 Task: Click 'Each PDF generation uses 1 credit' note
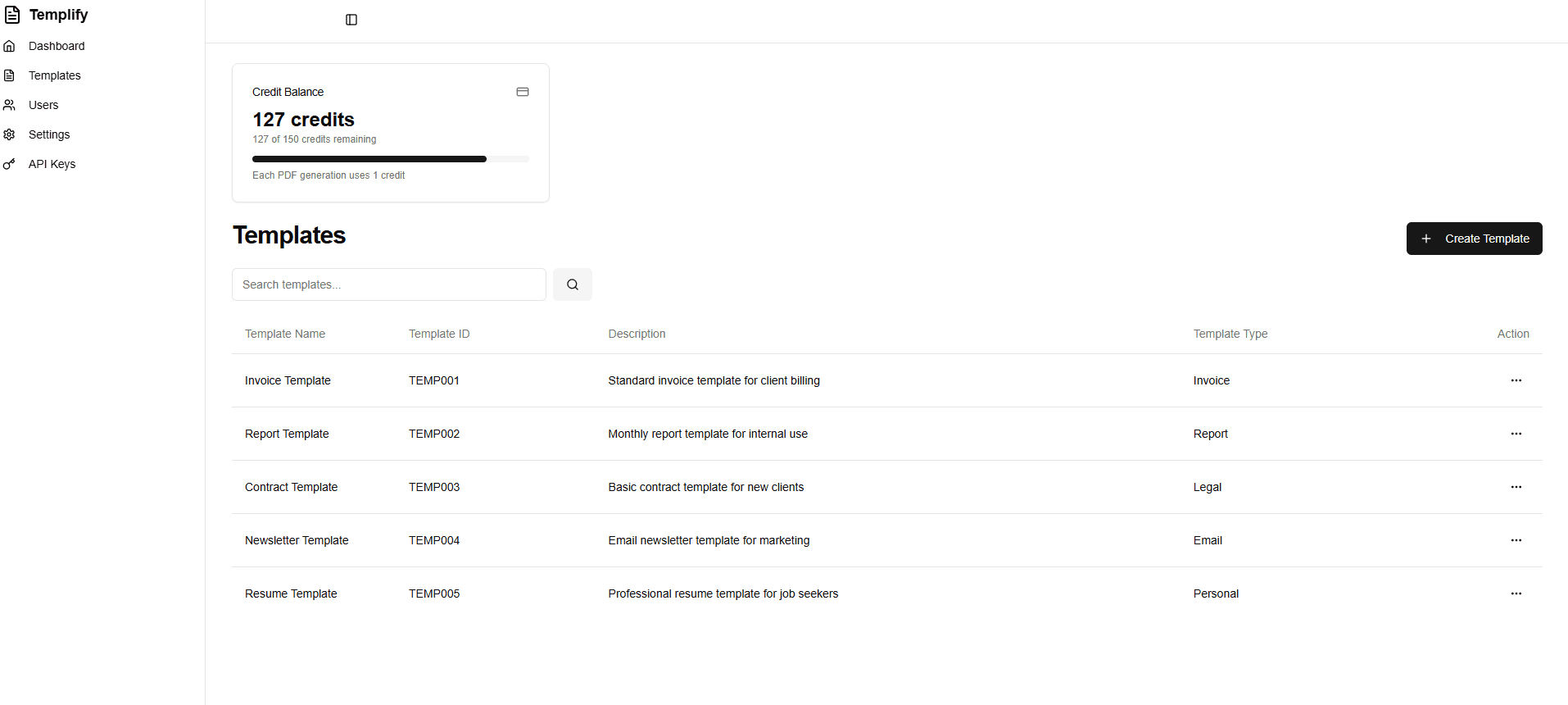pos(329,175)
